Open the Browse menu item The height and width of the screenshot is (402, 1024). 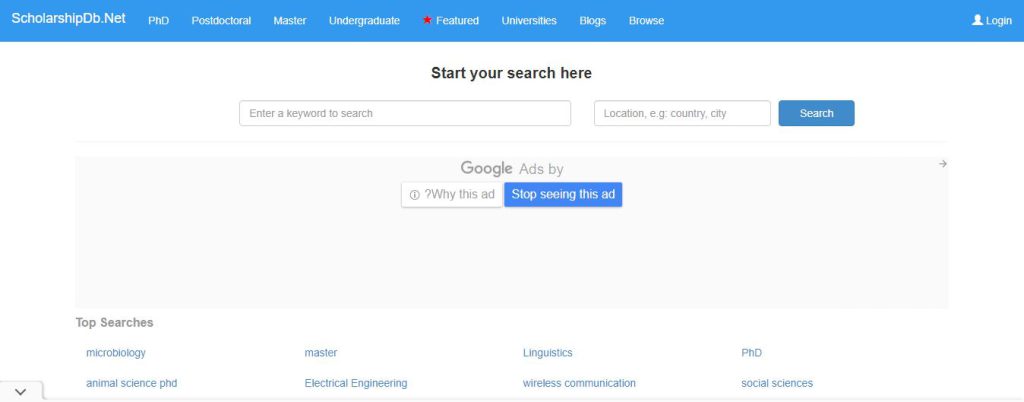pyautogui.click(x=647, y=21)
